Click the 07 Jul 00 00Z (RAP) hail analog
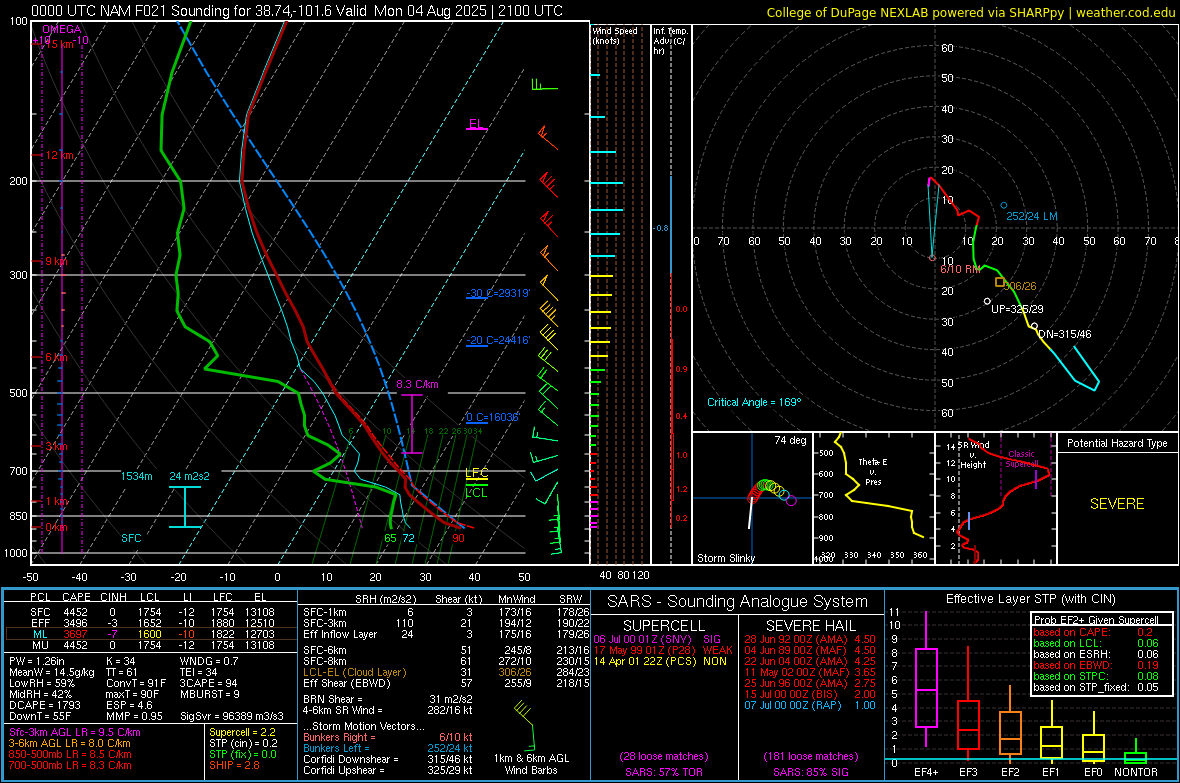Screen dimensions: 1180x783 coord(810,705)
